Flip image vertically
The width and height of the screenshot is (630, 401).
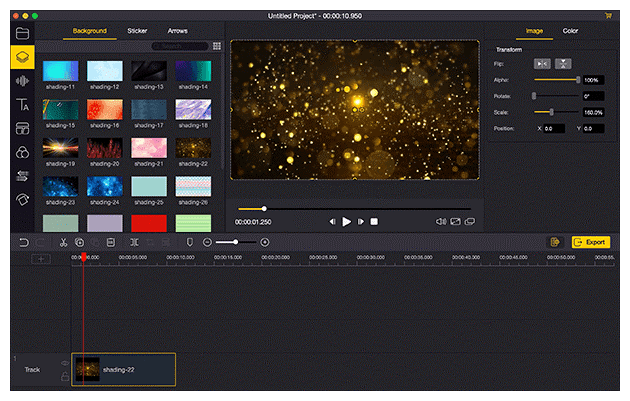pyautogui.click(x=563, y=63)
